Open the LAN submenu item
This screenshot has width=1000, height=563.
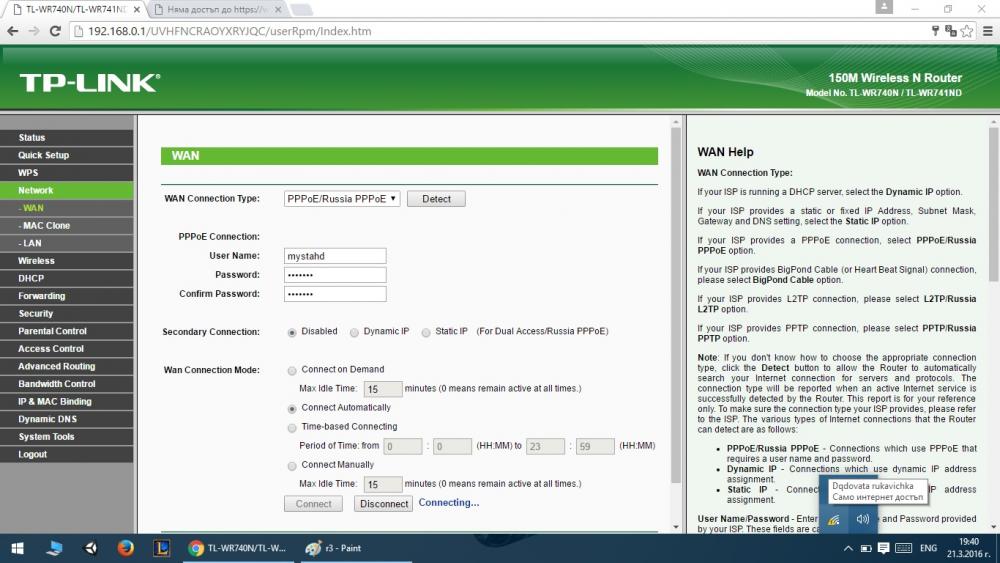click(x=67, y=244)
